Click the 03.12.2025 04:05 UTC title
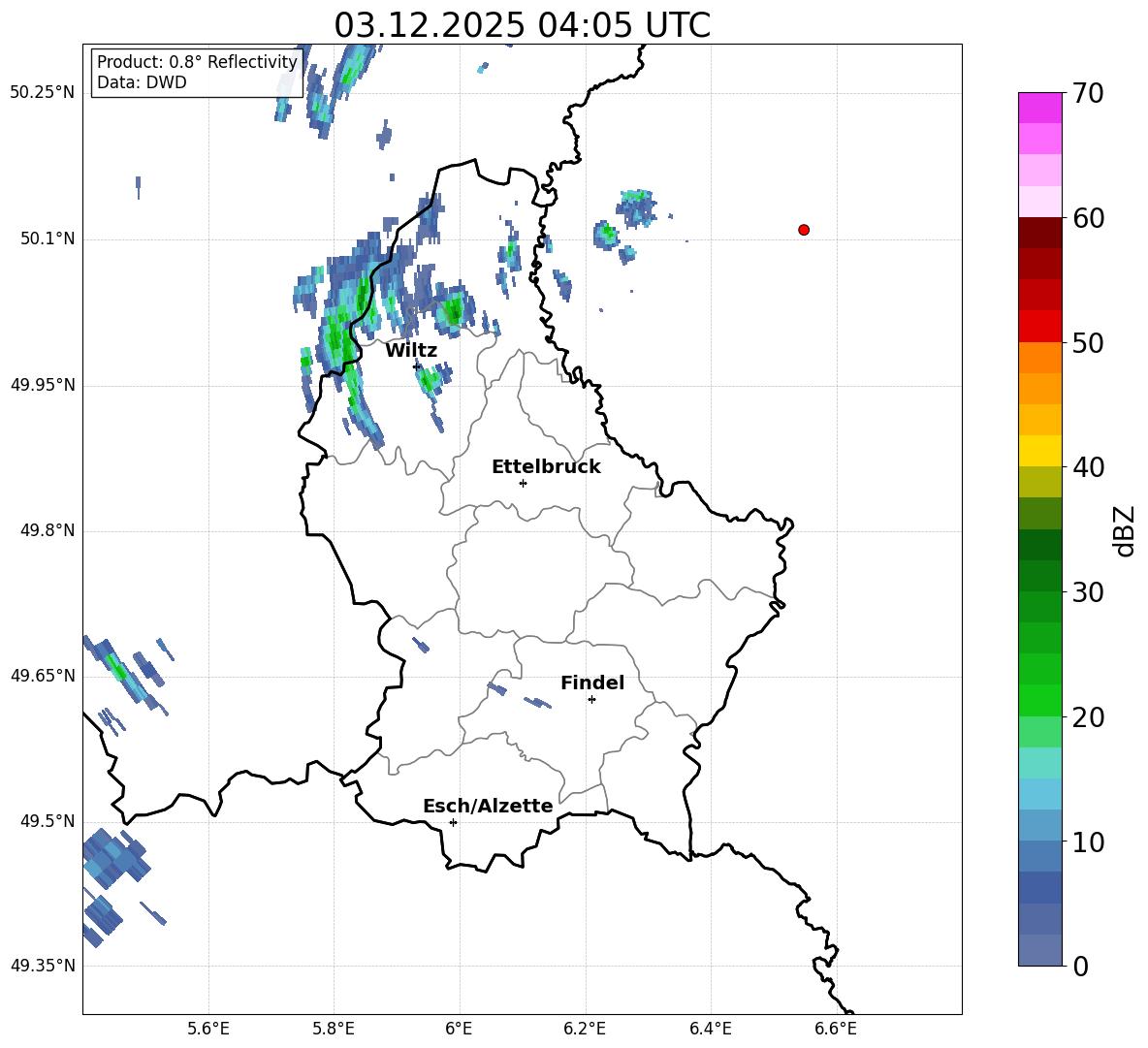Image resolution: width=1148 pixels, height=1048 pixels. [x=522, y=25]
